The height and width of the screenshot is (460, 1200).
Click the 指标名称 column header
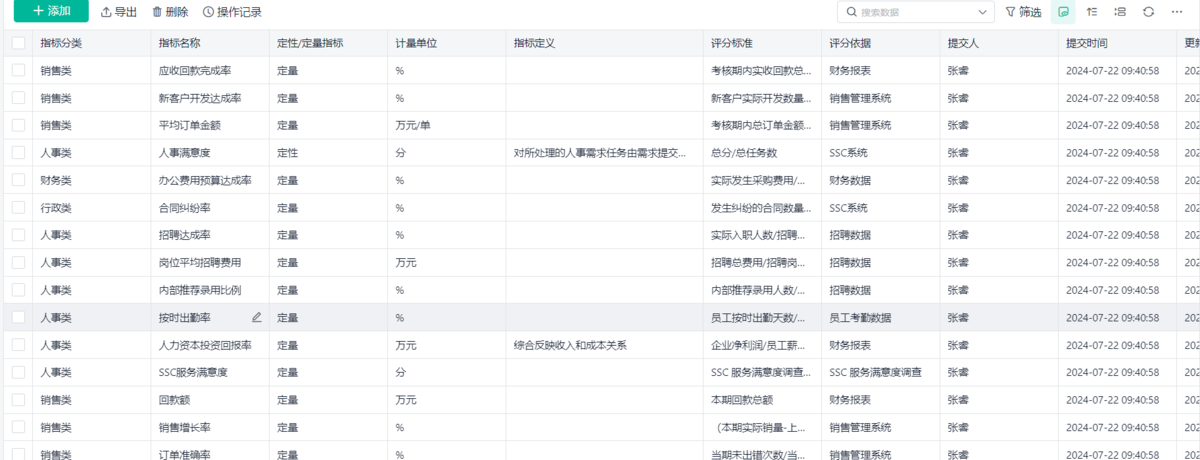(210, 44)
